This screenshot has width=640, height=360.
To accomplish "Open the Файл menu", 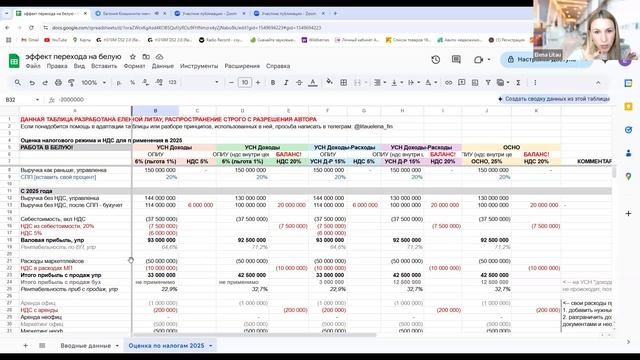I will [x=33, y=66].
